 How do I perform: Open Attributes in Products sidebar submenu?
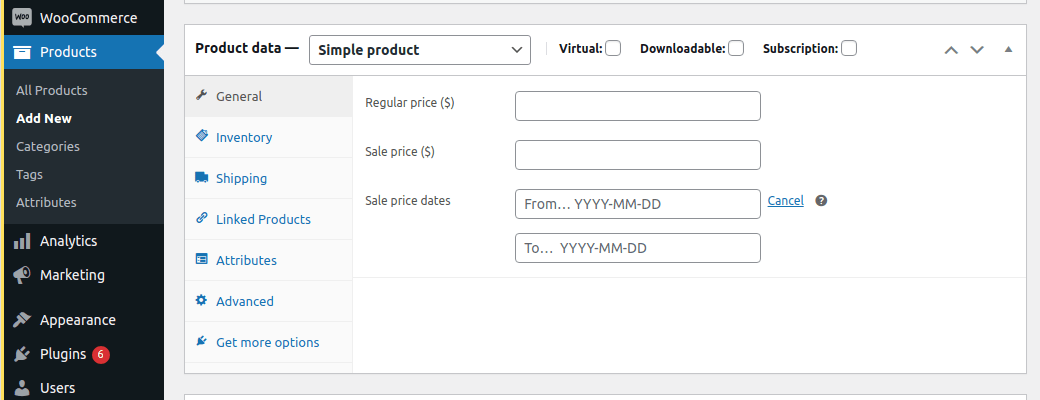pos(46,202)
